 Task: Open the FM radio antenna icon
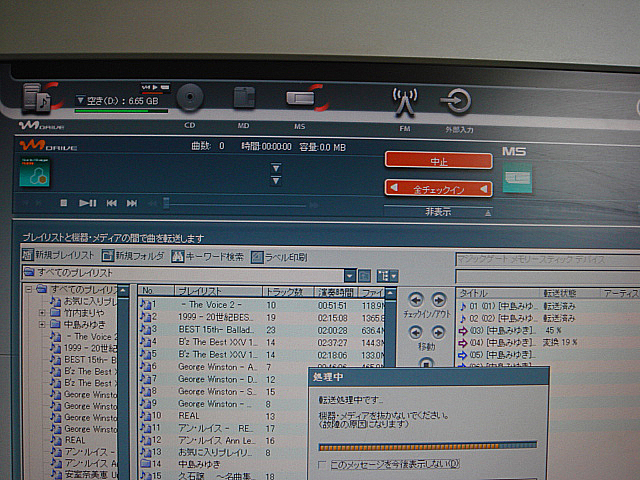tap(404, 102)
